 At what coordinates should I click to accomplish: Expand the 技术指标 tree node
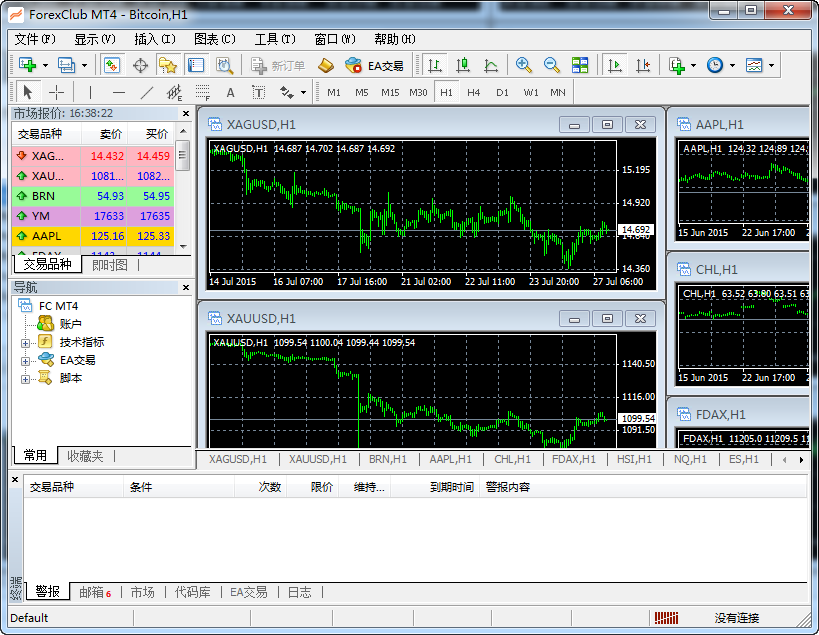pyautogui.click(x=25, y=342)
